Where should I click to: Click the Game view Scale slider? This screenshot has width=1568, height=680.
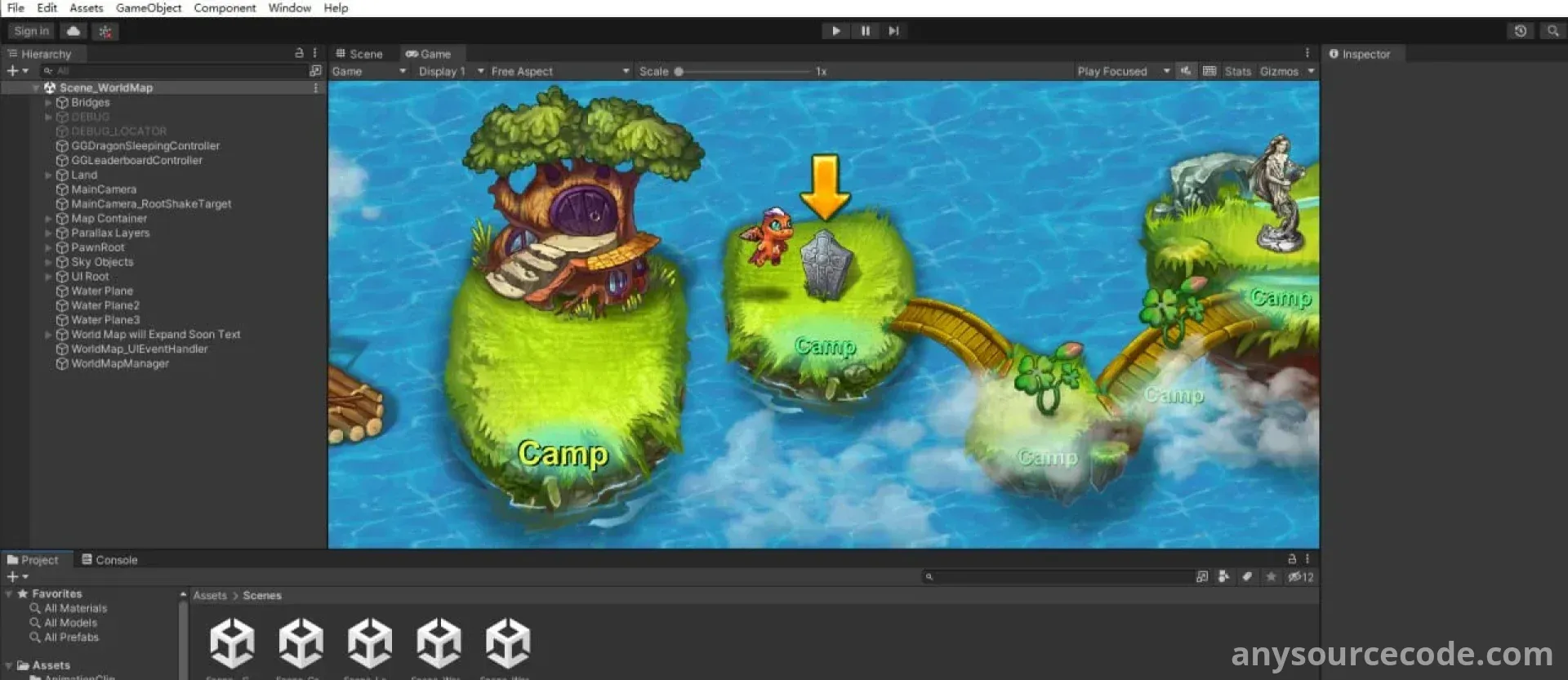[743, 72]
